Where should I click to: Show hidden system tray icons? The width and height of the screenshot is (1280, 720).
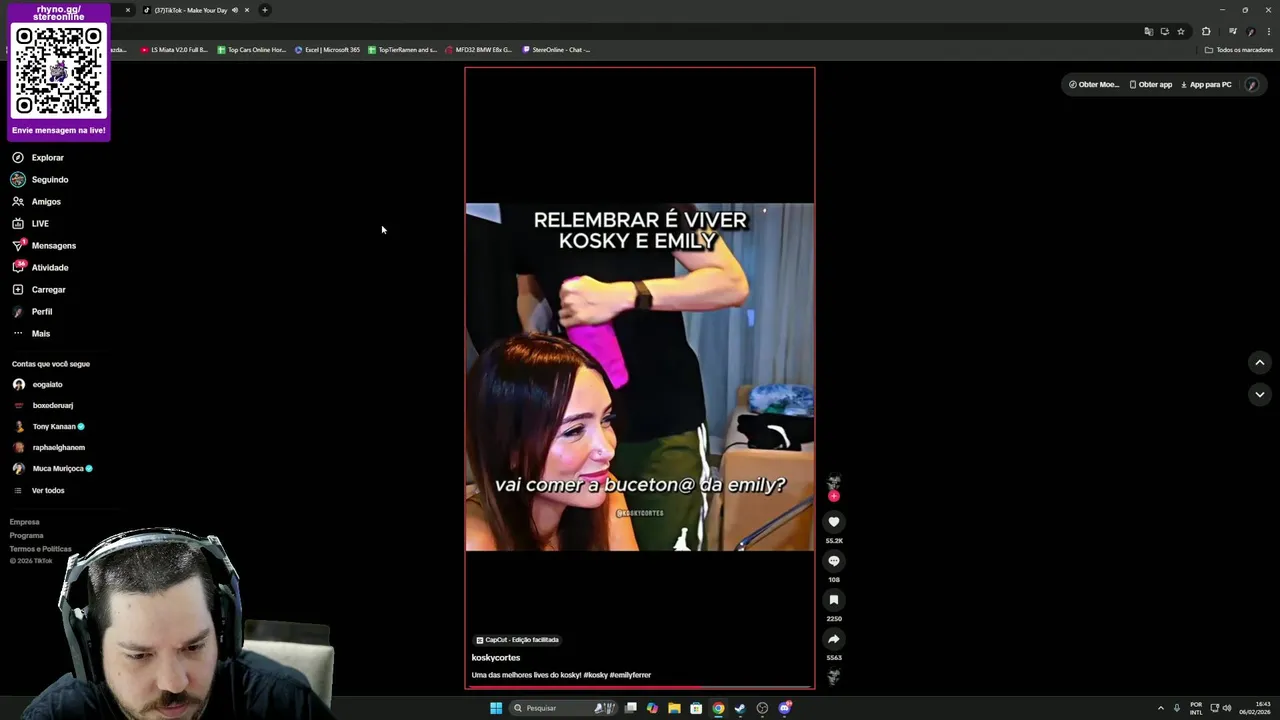[x=1161, y=708]
